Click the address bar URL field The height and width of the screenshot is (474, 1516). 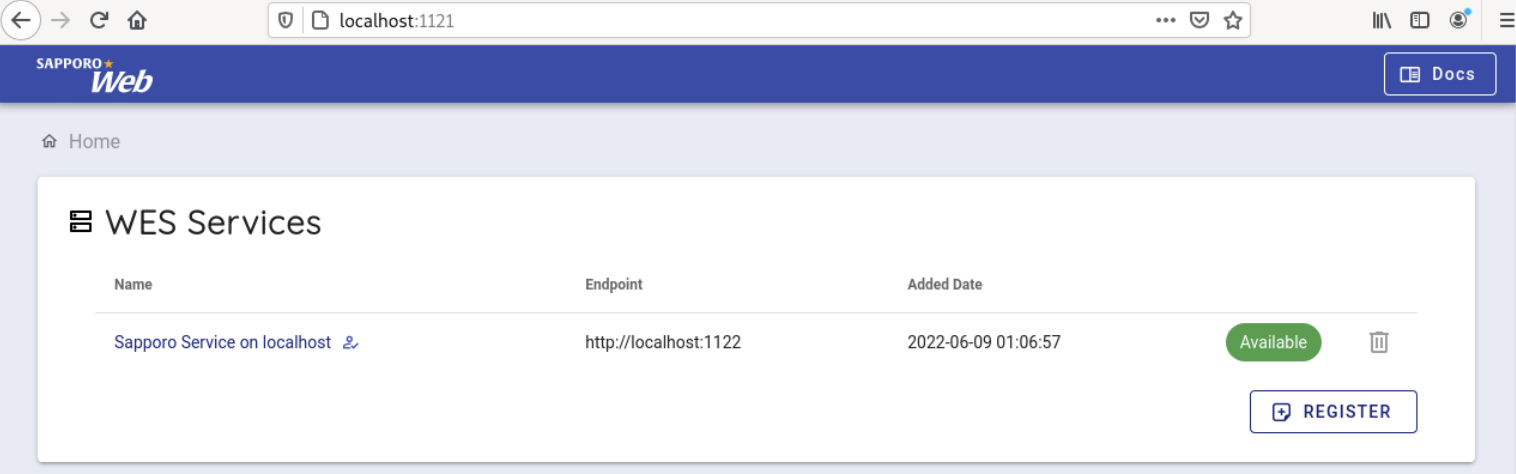[700, 20]
